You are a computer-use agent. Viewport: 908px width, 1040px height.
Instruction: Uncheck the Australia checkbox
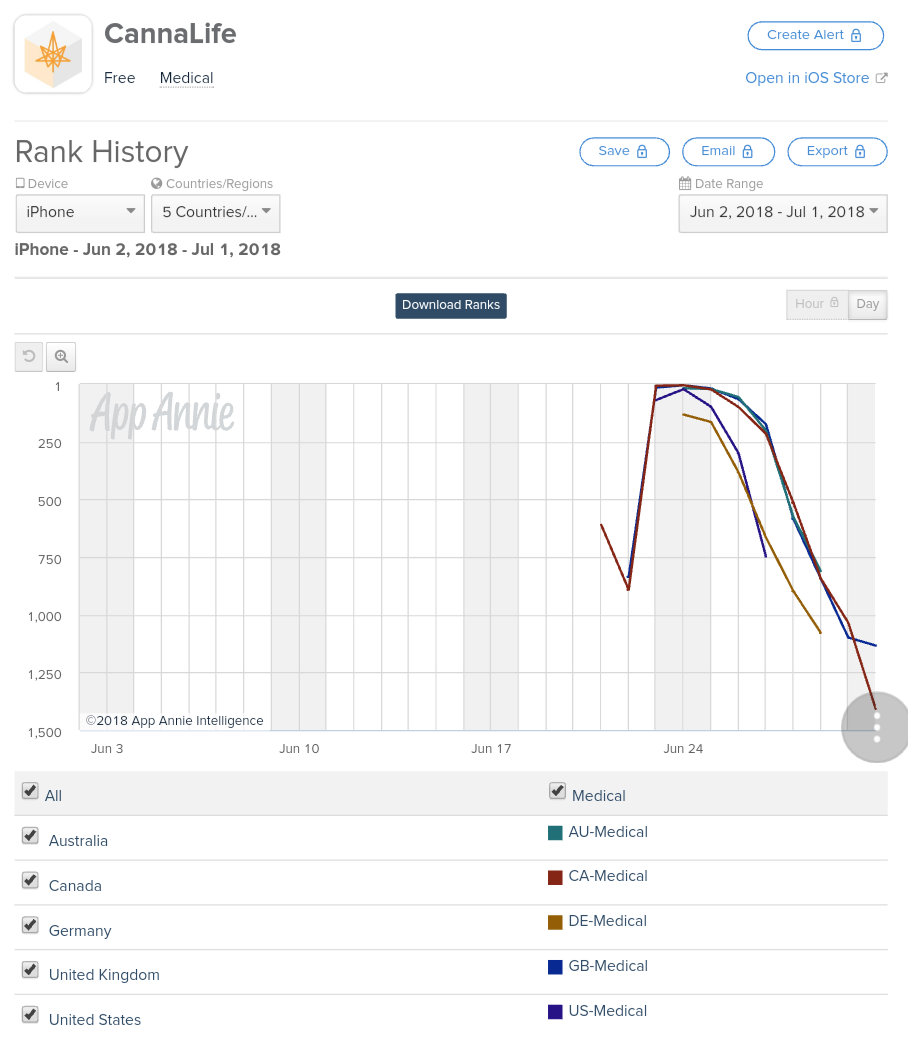[x=30, y=836]
